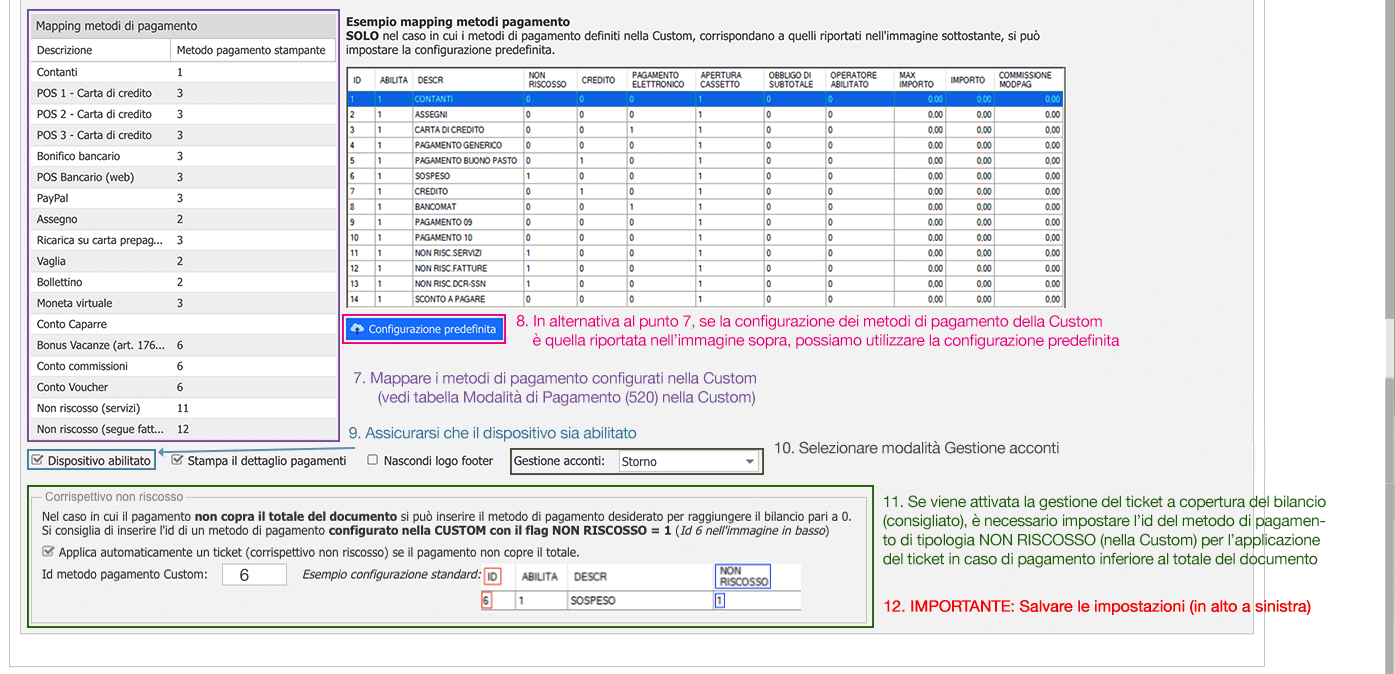The width and height of the screenshot is (1395, 674).
Task: Toggle the Dispositivo abilitato checkbox
Action: pos(37,461)
